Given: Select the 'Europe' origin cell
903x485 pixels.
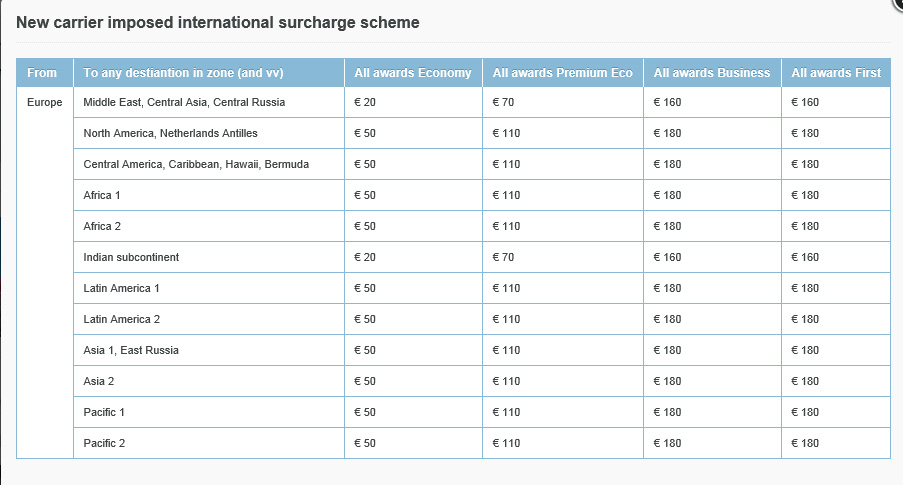Looking at the screenshot, I should (45, 102).
